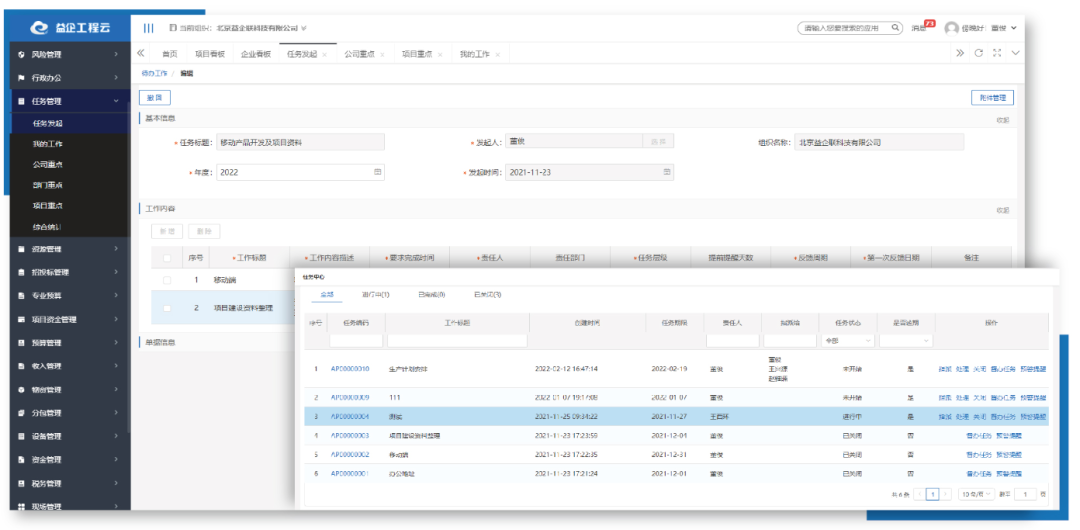Click the calendar icon in the 年度 2022 field
The height and width of the screenshot is (530, 1080).
point(377,172)
